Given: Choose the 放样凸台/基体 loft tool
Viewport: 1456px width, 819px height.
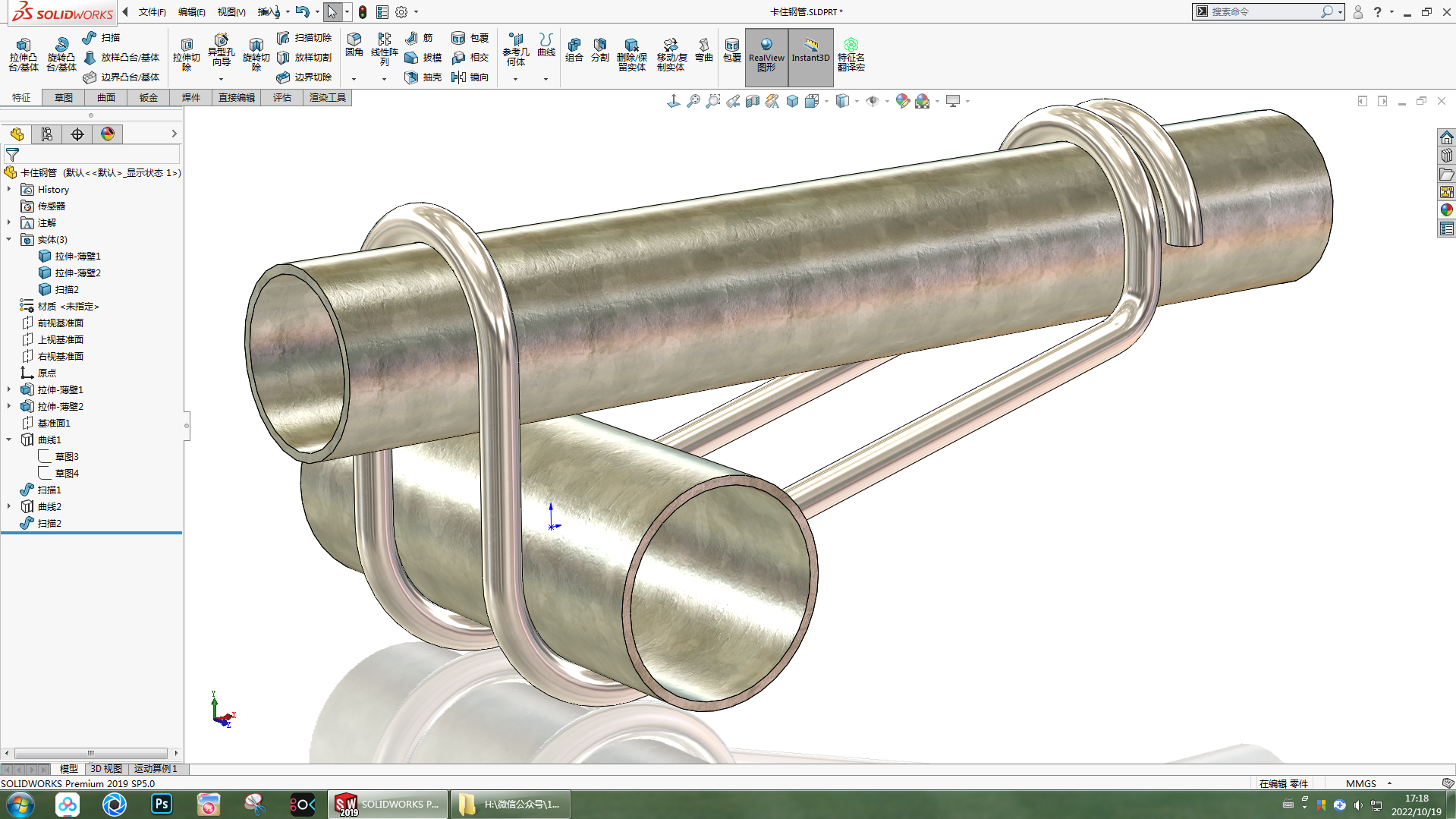Looking at the screenshot, I should click(x=121, y=58).
